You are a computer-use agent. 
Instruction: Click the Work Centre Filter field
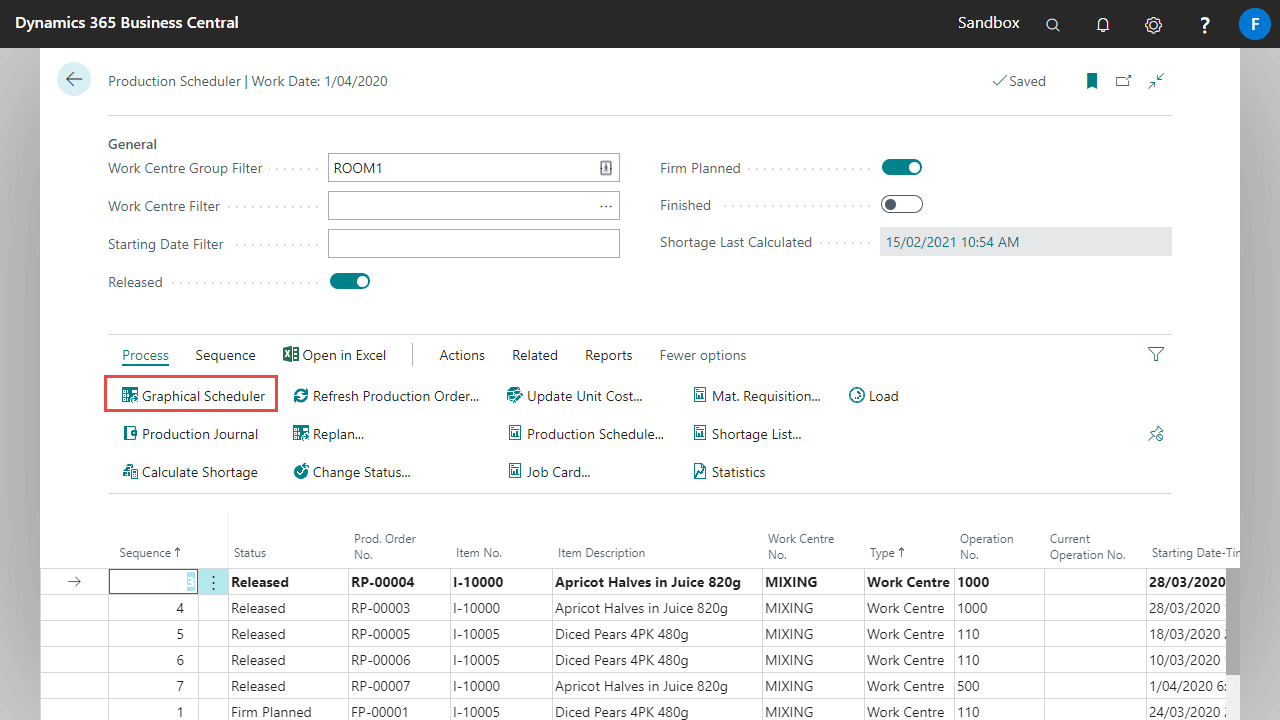tap(474, 206)
